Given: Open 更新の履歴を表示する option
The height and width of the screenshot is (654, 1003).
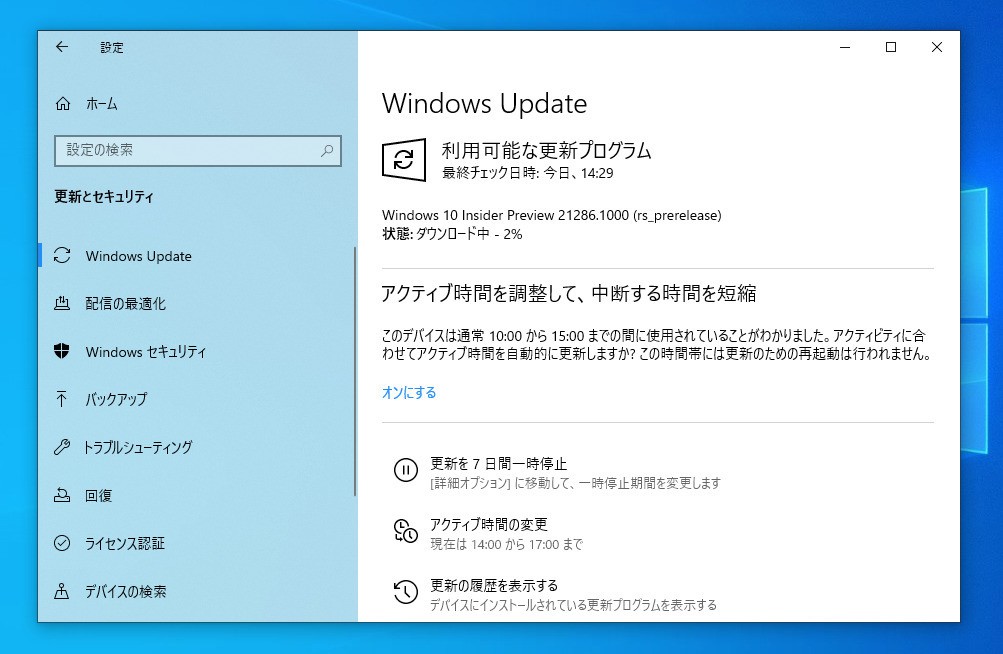Looking at the screenshot, I should [555, 594].
